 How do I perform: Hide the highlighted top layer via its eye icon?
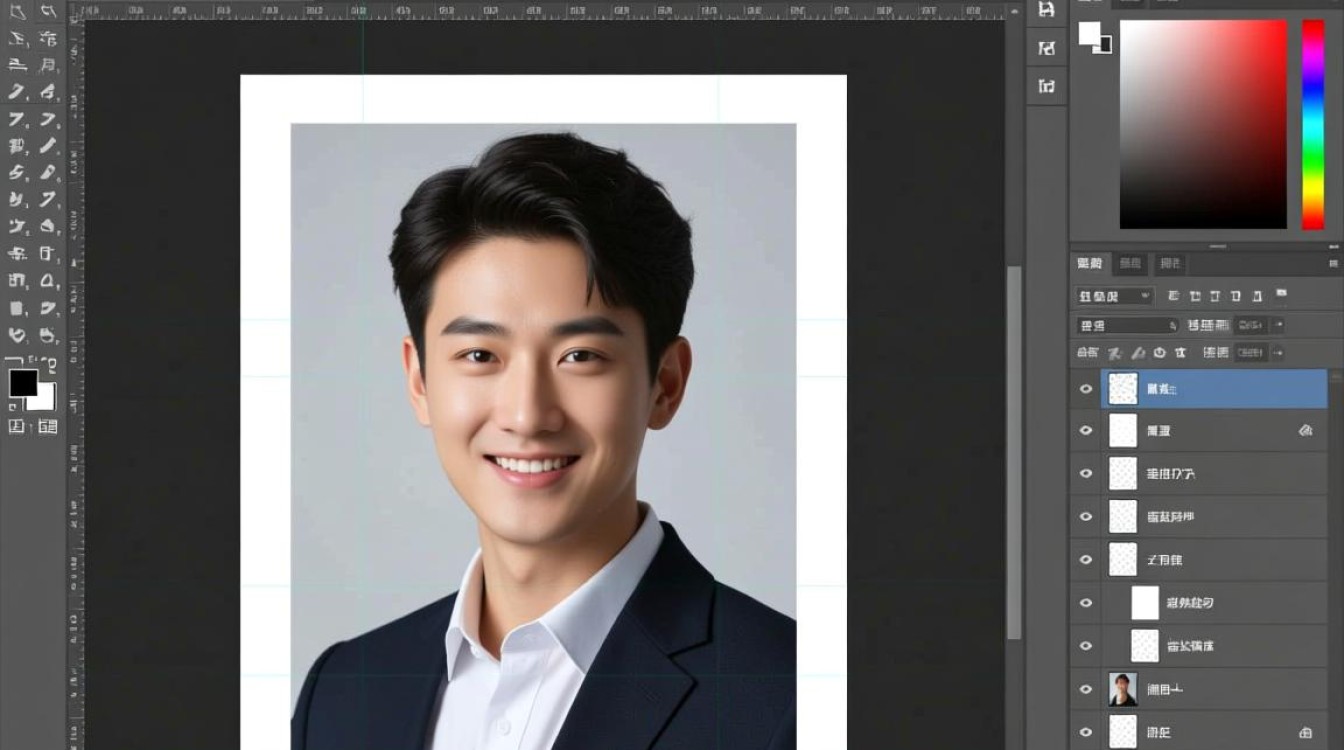point(1086,389)
